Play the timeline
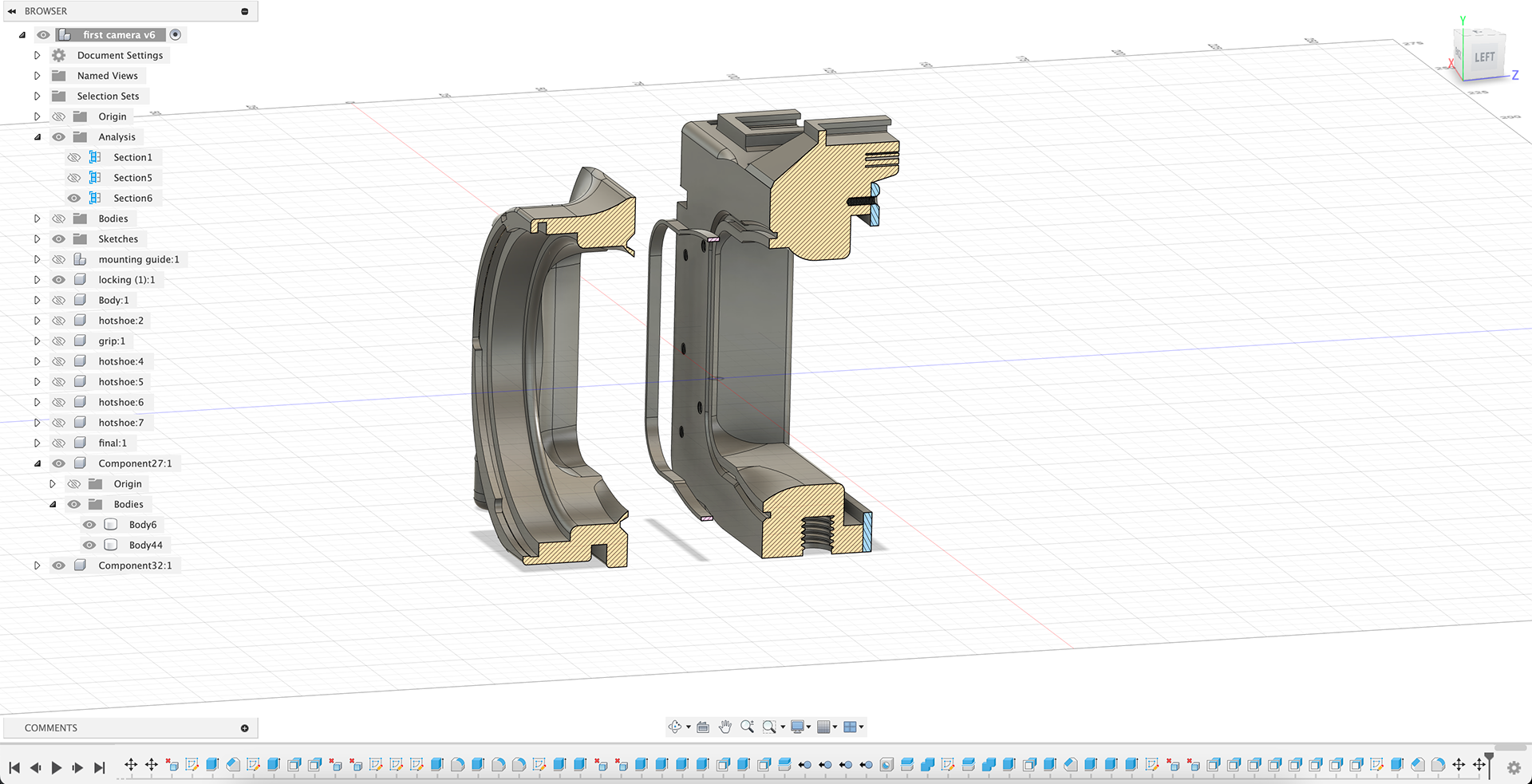1532x784 pixels. coord(56,767)
